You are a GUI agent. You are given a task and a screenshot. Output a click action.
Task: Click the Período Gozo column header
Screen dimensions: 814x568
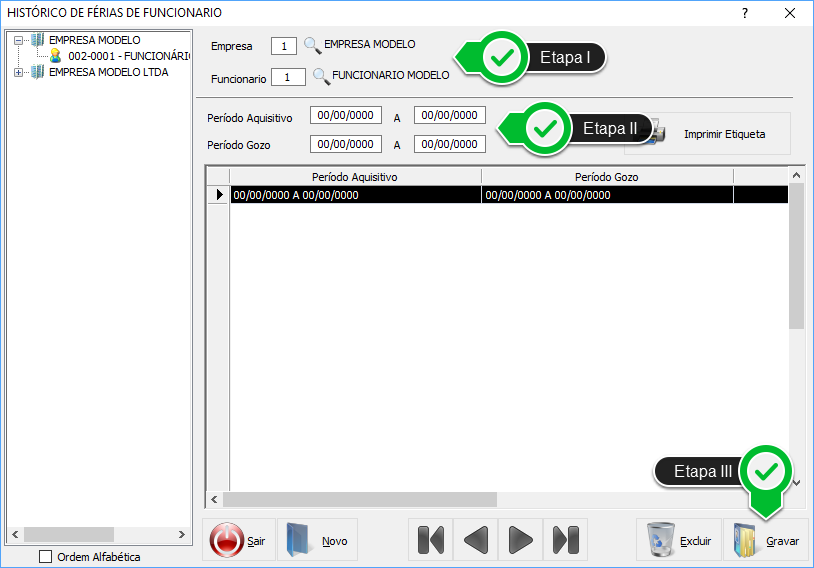[x=606, y=177]
